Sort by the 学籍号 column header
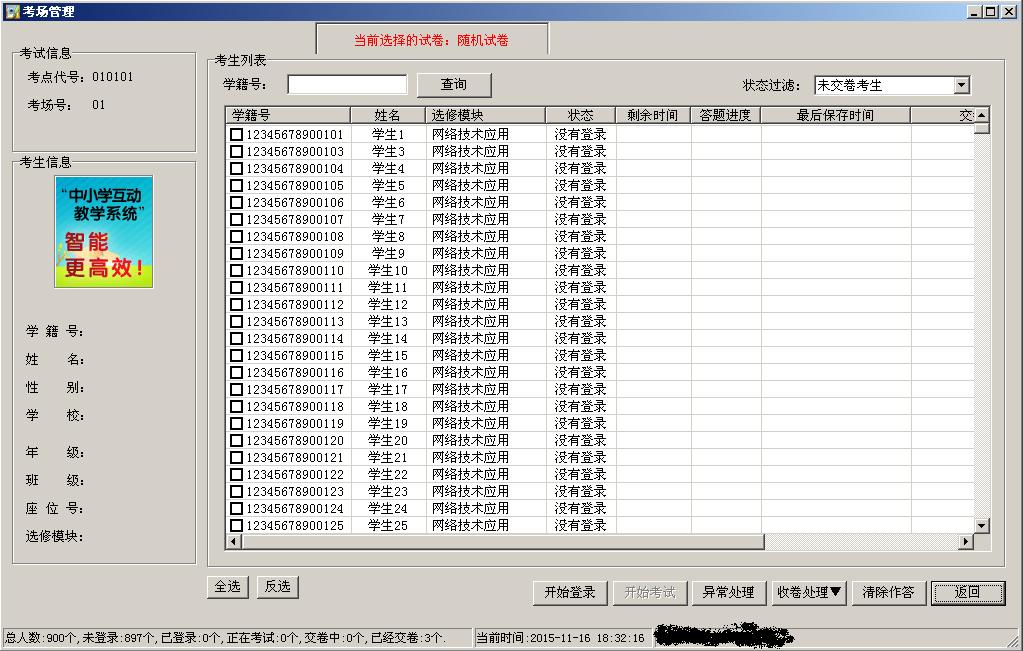This screenshot has height=651, width=1023. 289,115
